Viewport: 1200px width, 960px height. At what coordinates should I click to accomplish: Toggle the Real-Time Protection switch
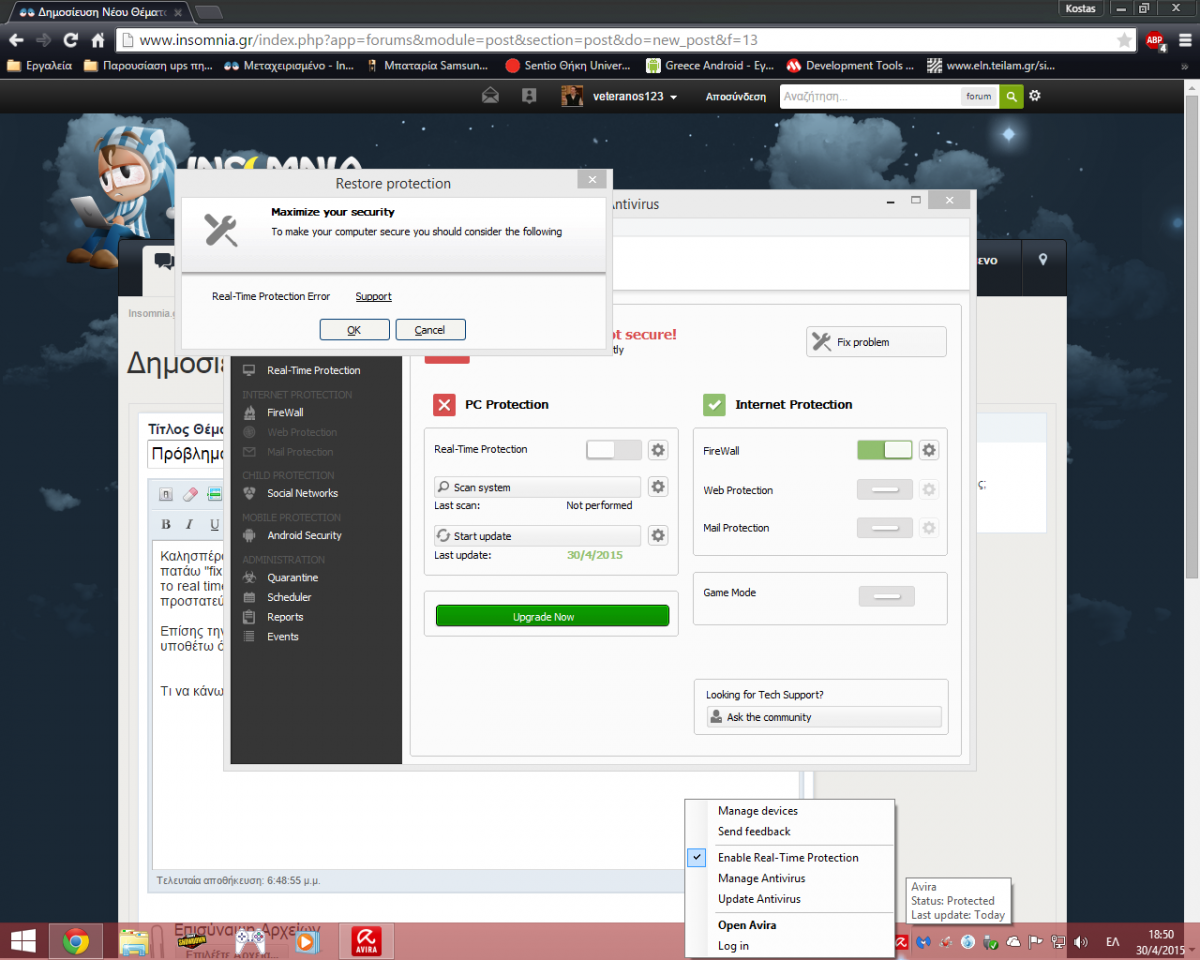tap(614, 450)
